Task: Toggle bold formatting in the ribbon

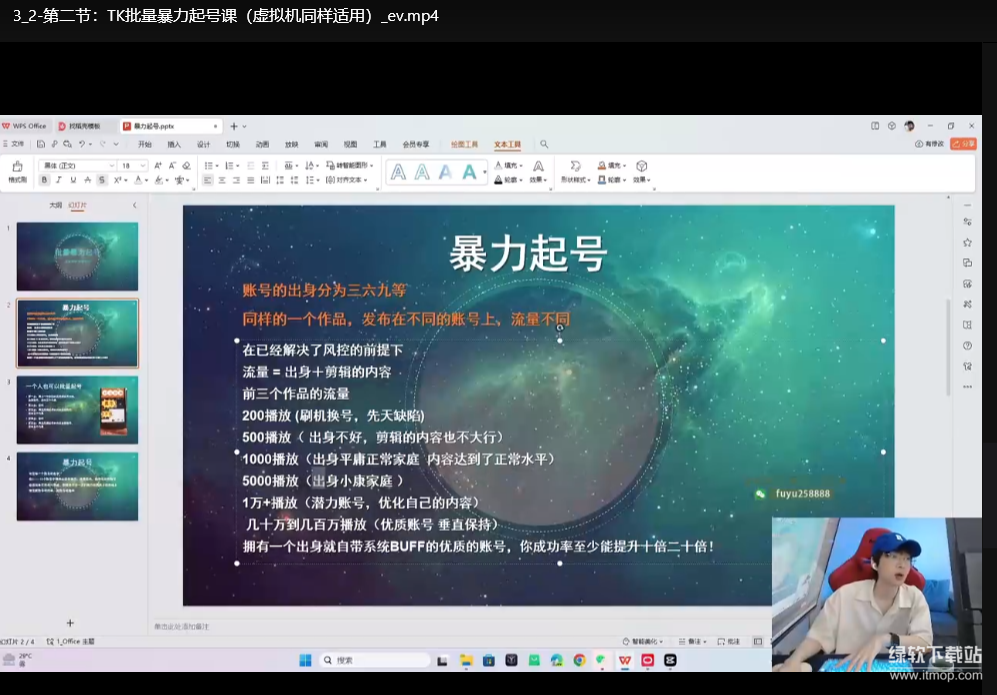Action: 44,180
